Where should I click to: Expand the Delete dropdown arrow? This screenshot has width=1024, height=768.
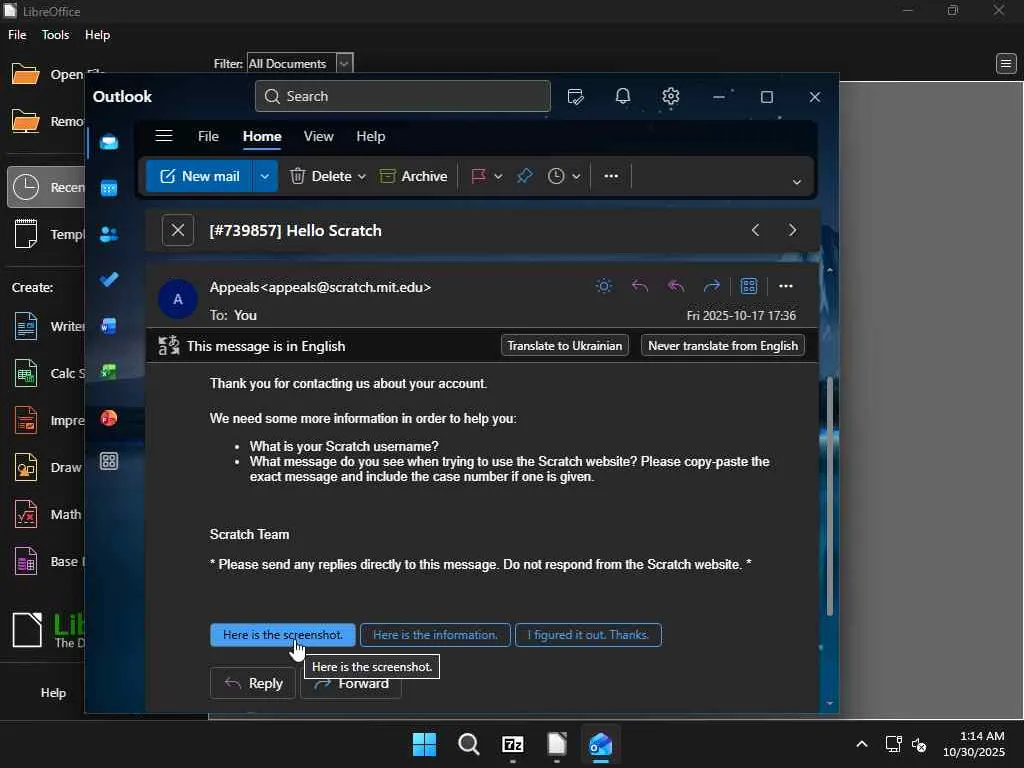(362, 176)
